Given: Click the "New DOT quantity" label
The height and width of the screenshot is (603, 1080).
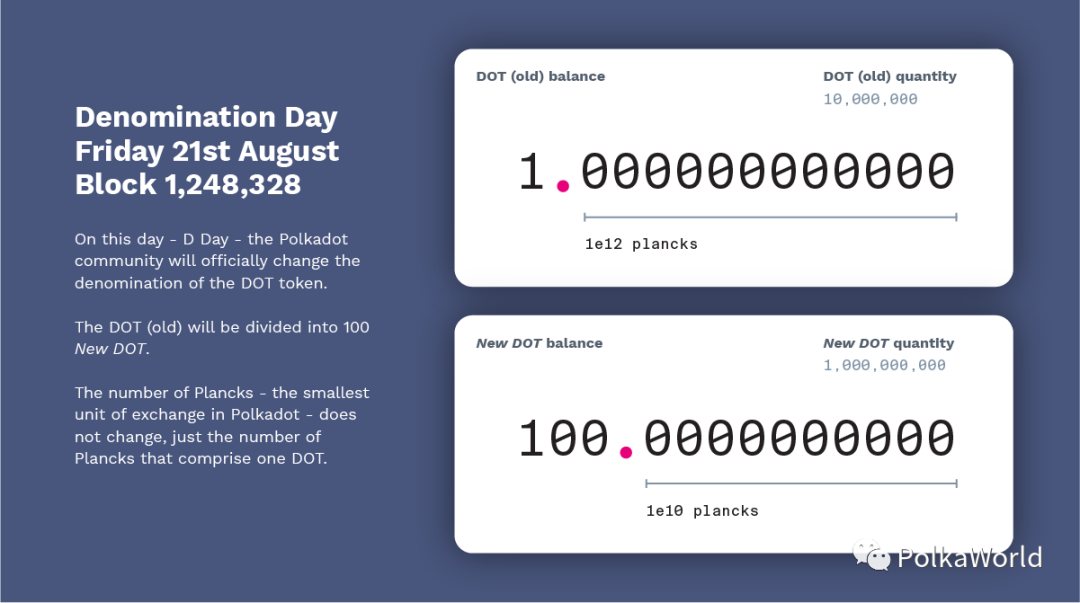Looking at the screenshot, I should (x=888, y=343).
